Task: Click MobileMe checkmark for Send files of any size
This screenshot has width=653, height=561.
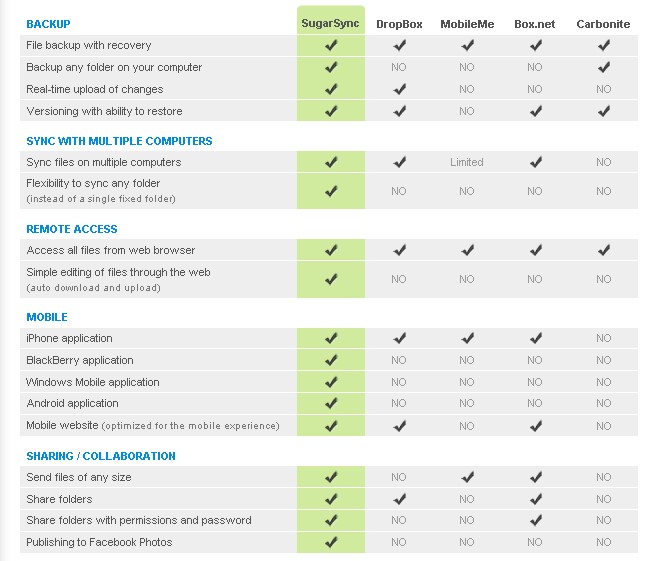Action: (x=467, y=478)
